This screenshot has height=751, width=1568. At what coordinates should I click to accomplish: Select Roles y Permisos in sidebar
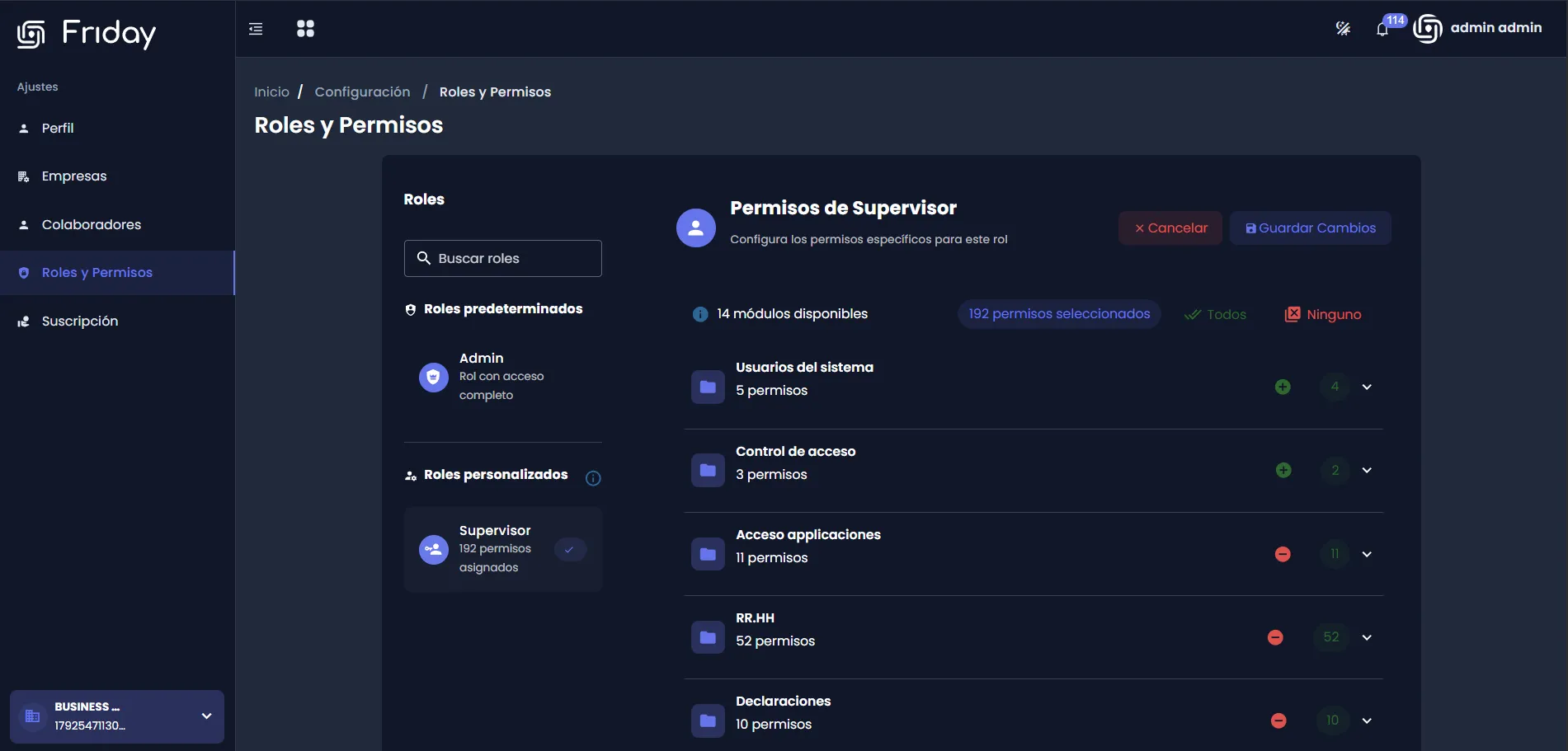[117, 273]
